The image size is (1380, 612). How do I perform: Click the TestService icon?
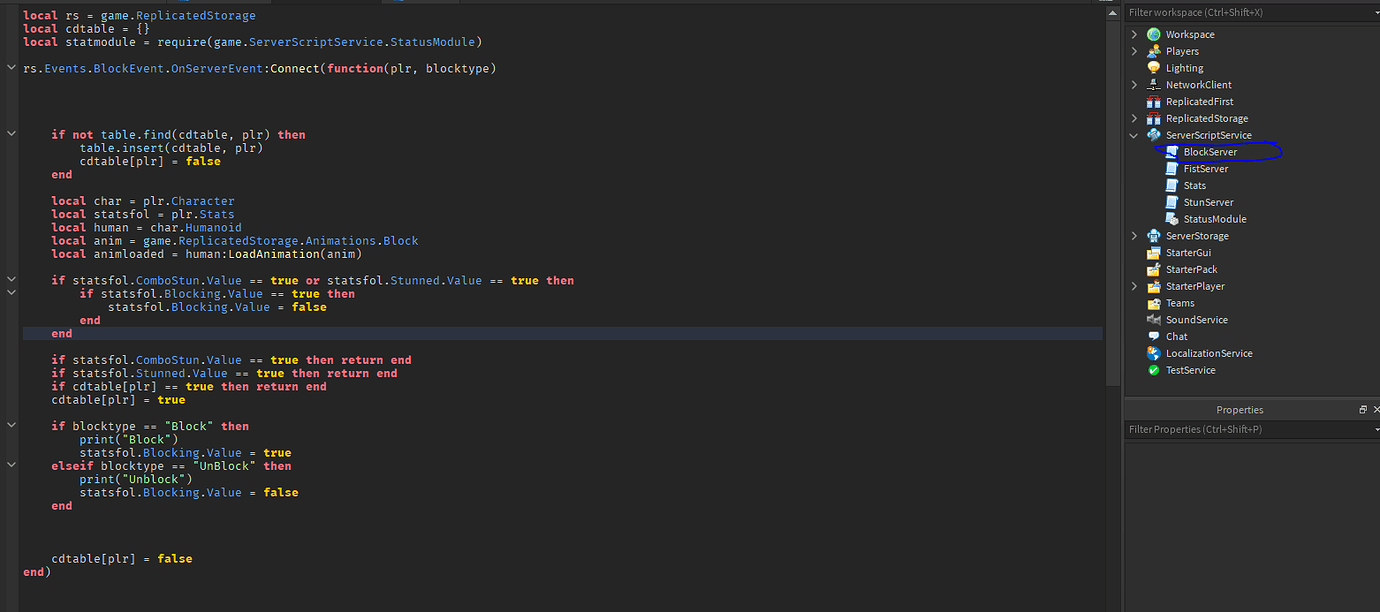click(1152, 369)
